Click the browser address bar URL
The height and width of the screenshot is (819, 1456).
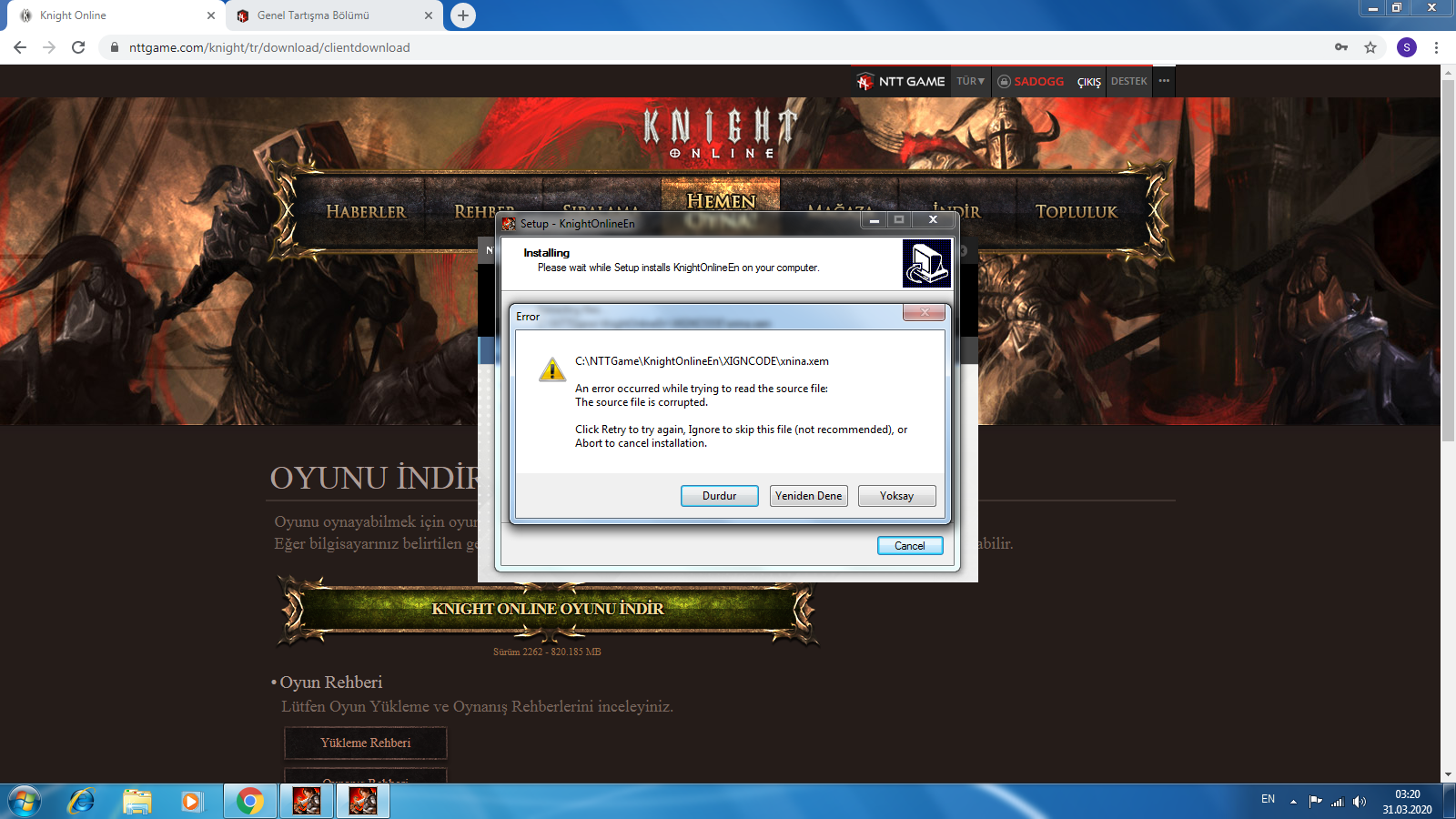tap(269, 47)
